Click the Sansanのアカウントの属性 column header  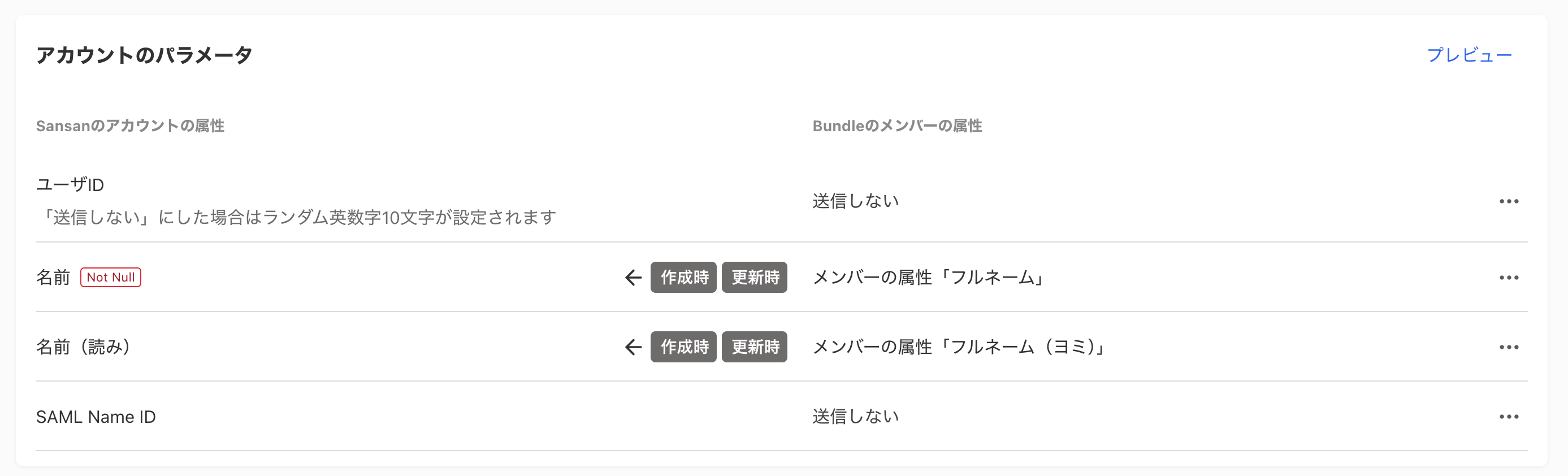130,126
